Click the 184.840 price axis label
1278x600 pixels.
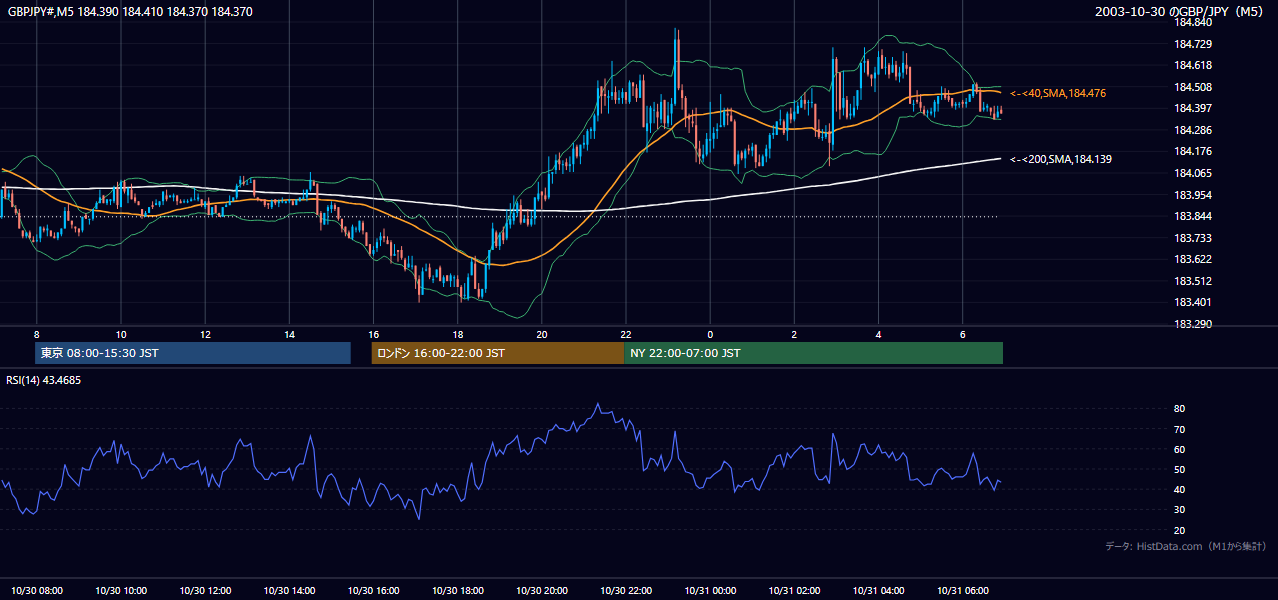(1192, 23)
